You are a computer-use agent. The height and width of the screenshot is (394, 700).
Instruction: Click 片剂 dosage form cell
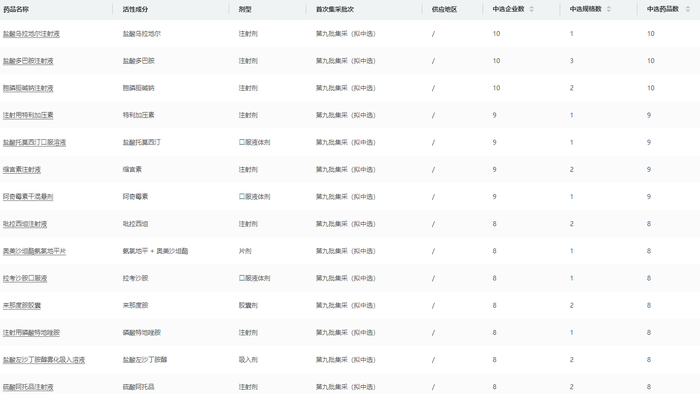point(245,251)
